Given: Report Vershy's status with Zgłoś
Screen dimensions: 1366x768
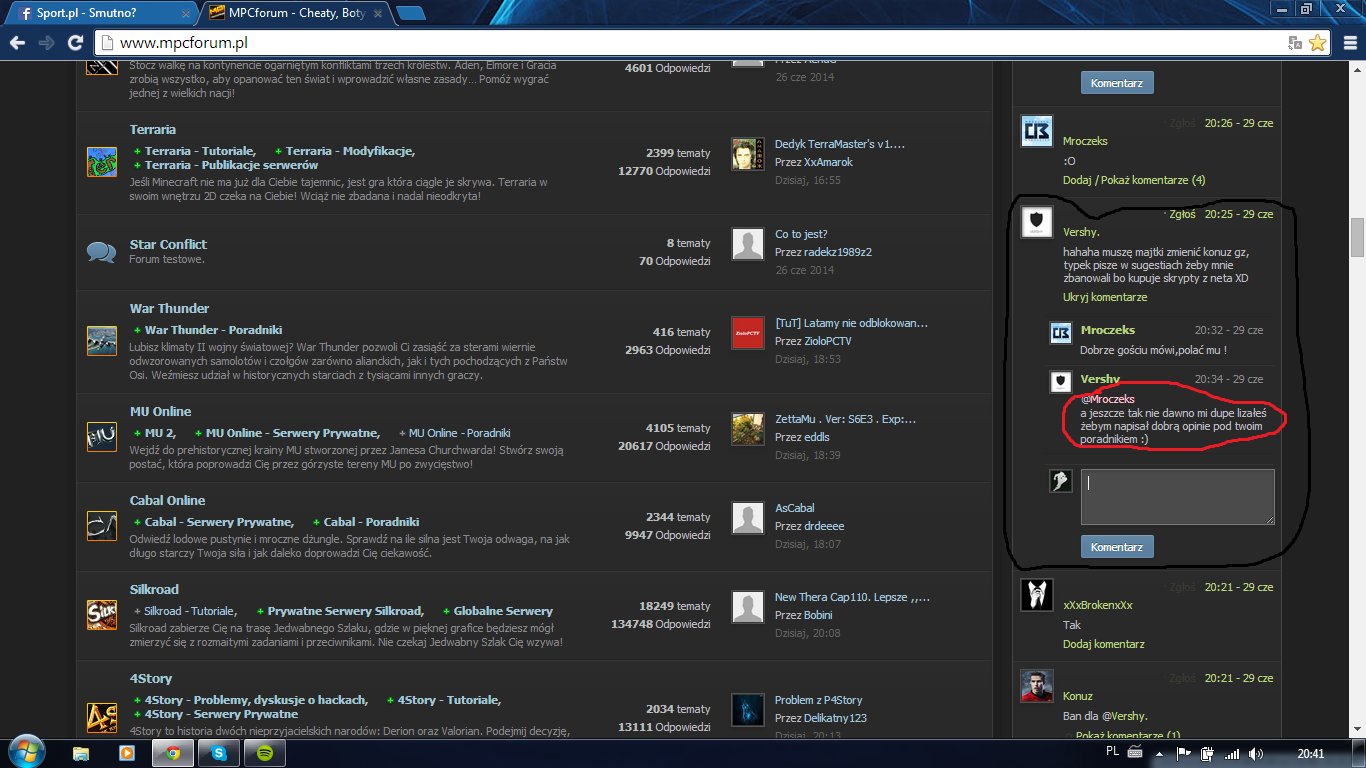Looking at the screenshot, I should point(1183,214).
